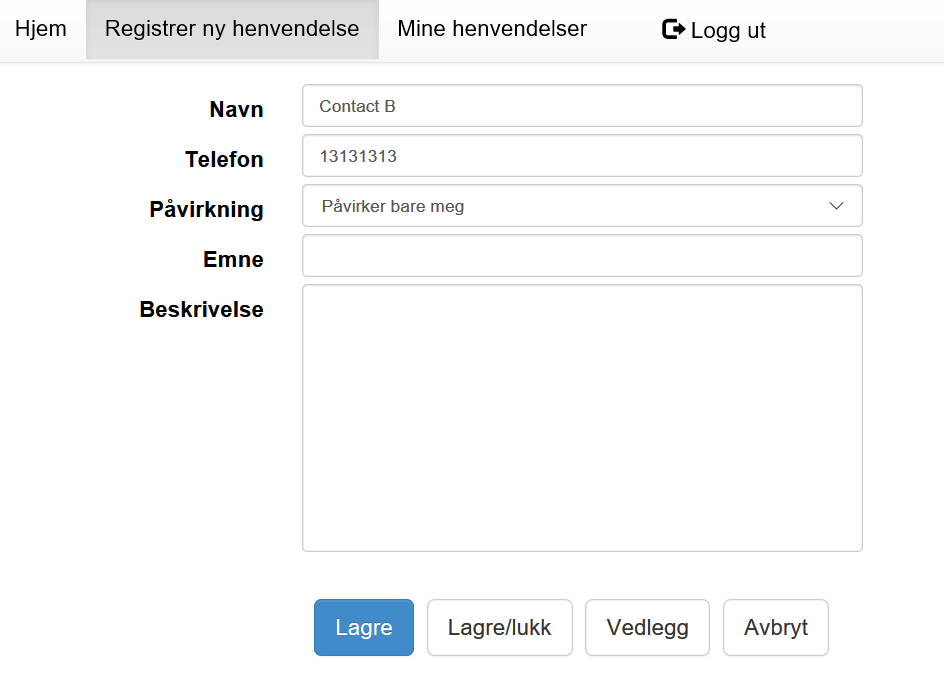This screenshot has width=944, height=686.
Task: Click the Lagre/lukk button
Action: (500, 628)
